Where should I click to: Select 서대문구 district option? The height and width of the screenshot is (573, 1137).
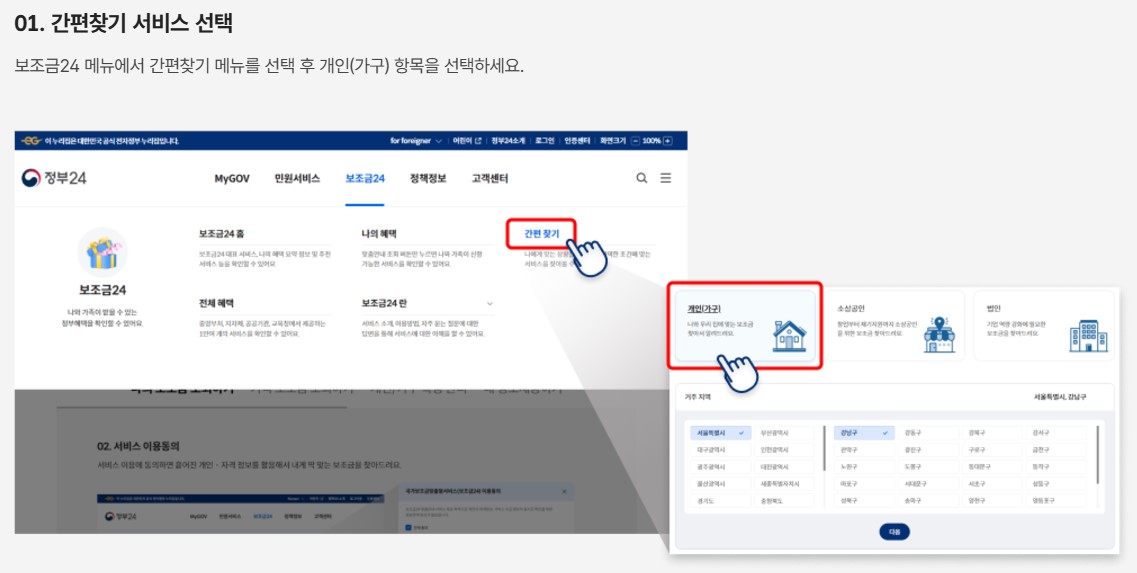pyautogui.click(x=927, y=484)
